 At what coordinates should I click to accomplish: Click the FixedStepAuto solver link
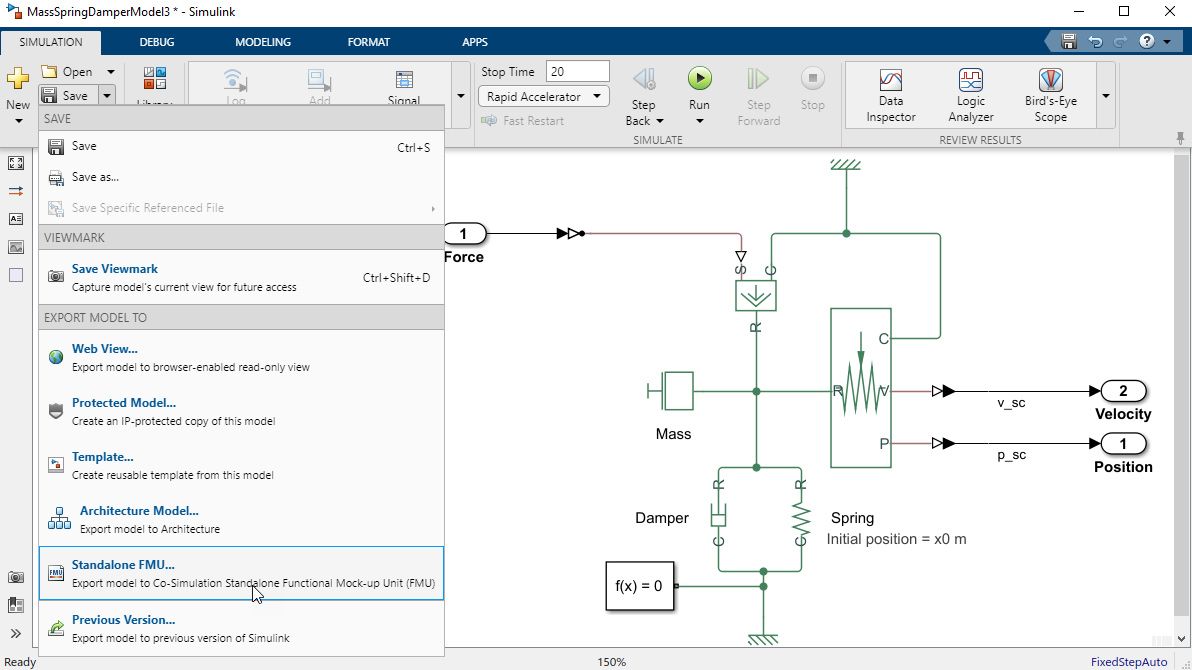pos(1128,662)
